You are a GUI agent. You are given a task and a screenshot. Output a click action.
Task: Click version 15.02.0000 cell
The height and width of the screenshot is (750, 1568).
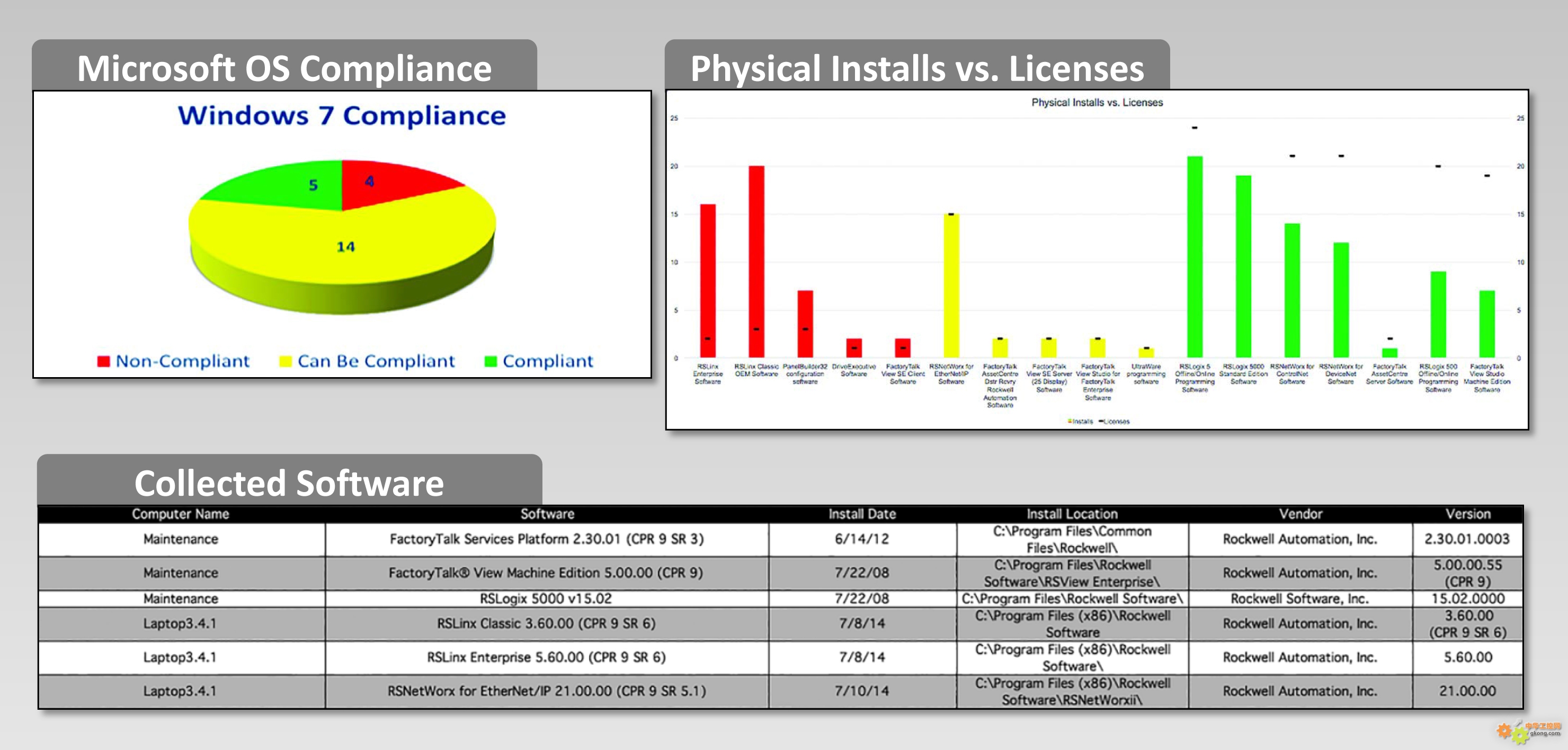(1467, 599)
